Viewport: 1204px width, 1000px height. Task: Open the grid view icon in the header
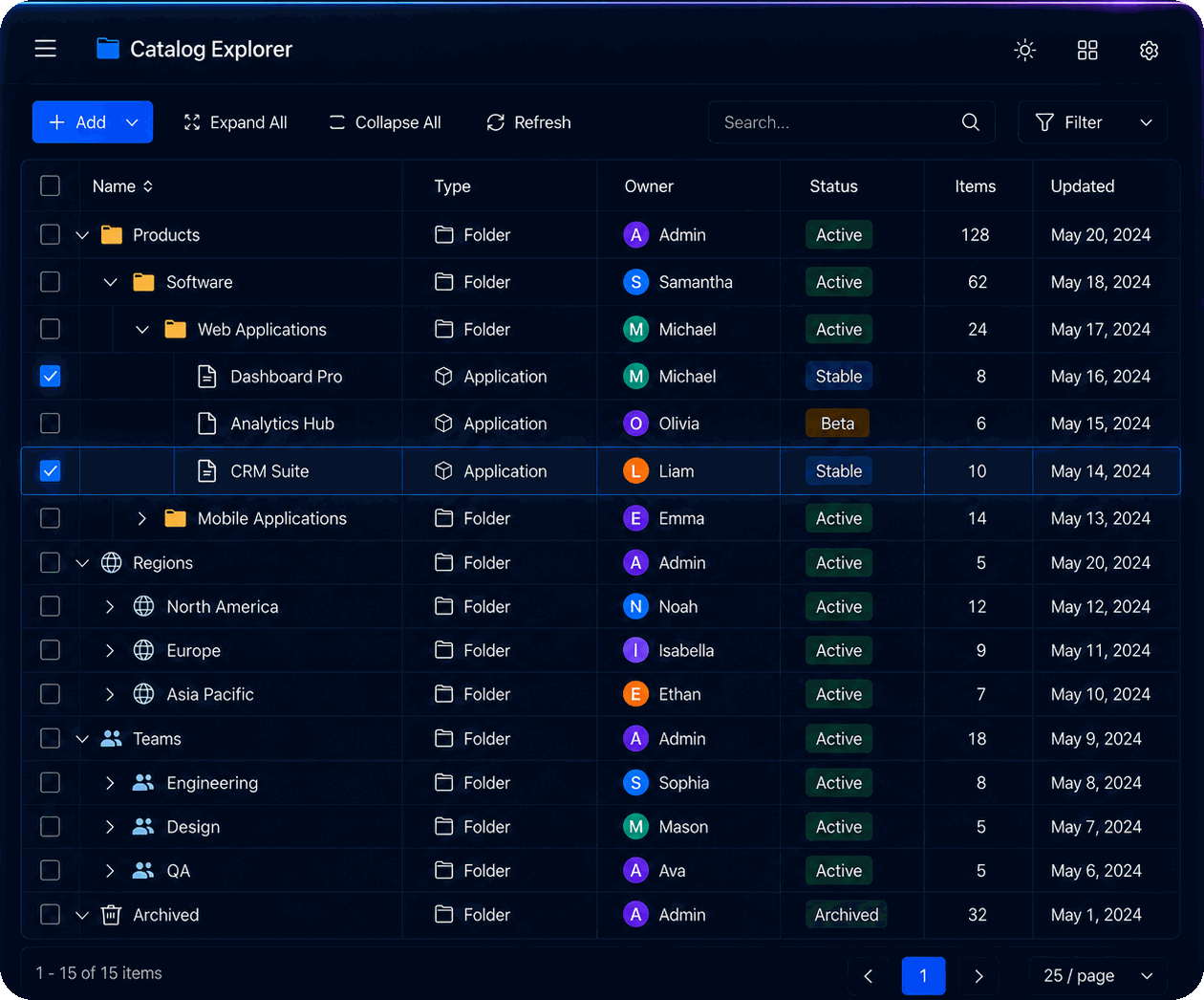pos(1087,50)
